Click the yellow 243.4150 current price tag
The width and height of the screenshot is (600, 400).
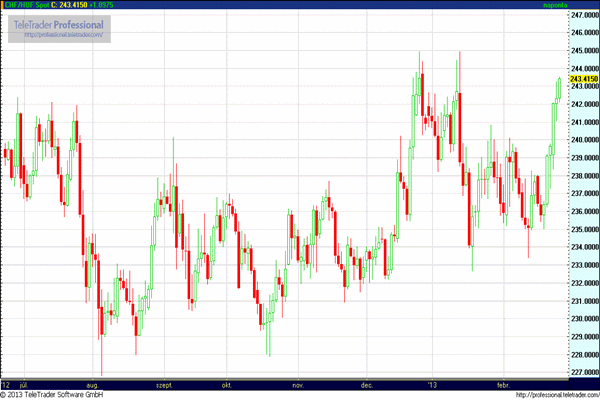pos(583,79)
